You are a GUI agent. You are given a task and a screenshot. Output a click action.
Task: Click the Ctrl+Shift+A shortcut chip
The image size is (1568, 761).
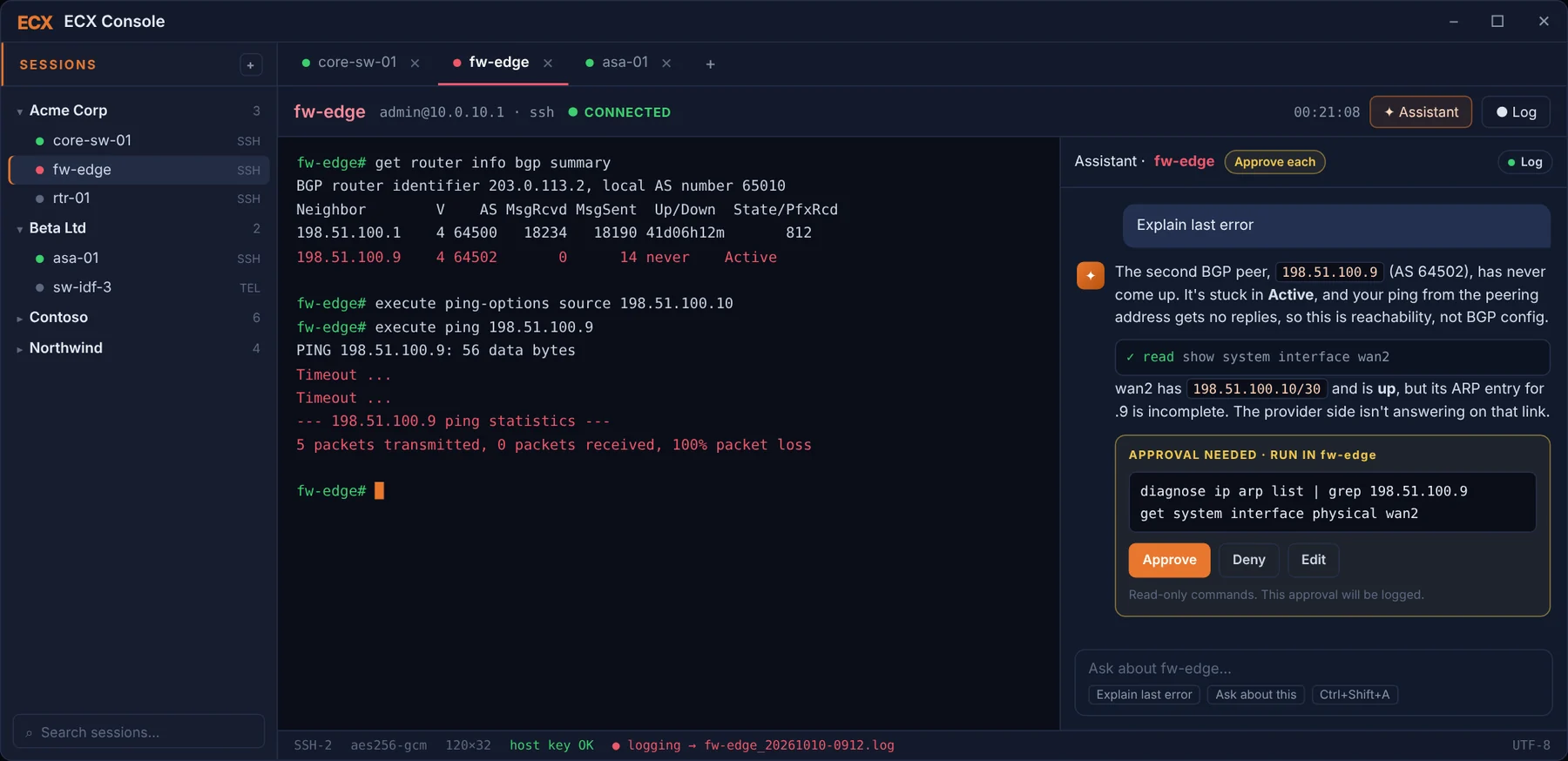(x=1355, y=695)
